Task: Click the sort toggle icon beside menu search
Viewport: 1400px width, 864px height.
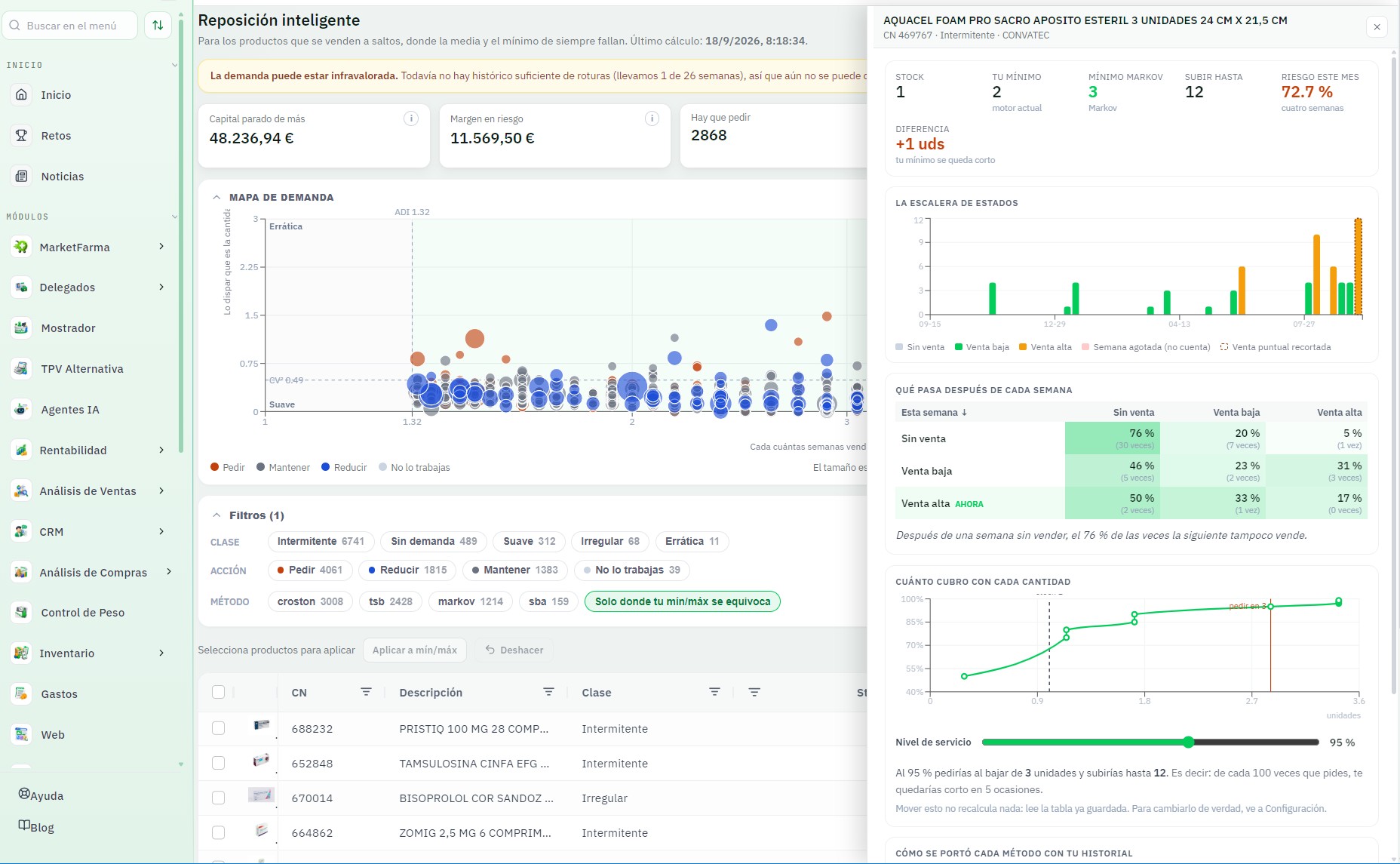Action: (158, 26)
